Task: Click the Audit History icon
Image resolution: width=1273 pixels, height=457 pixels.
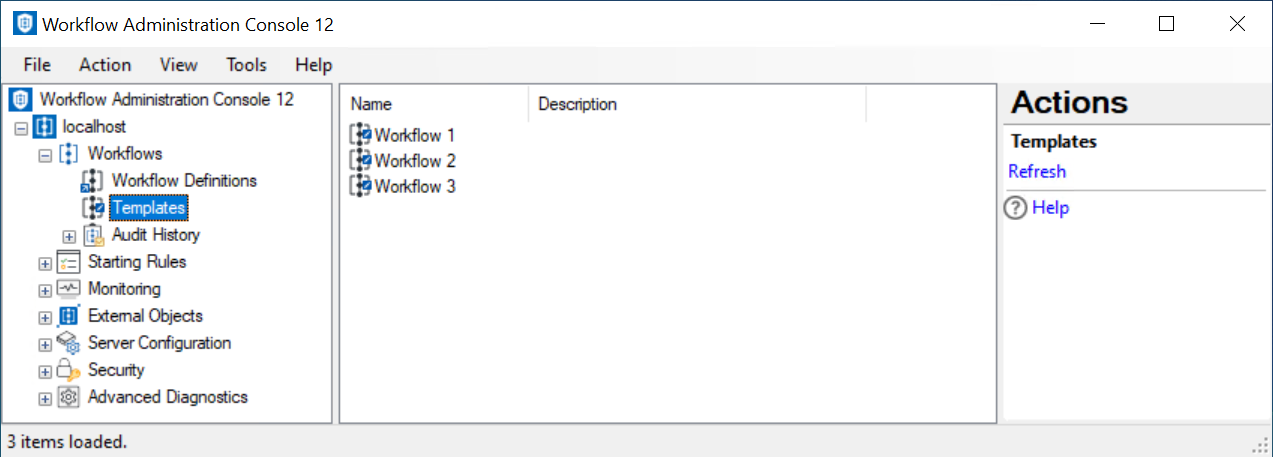Action: coord(94,235)
